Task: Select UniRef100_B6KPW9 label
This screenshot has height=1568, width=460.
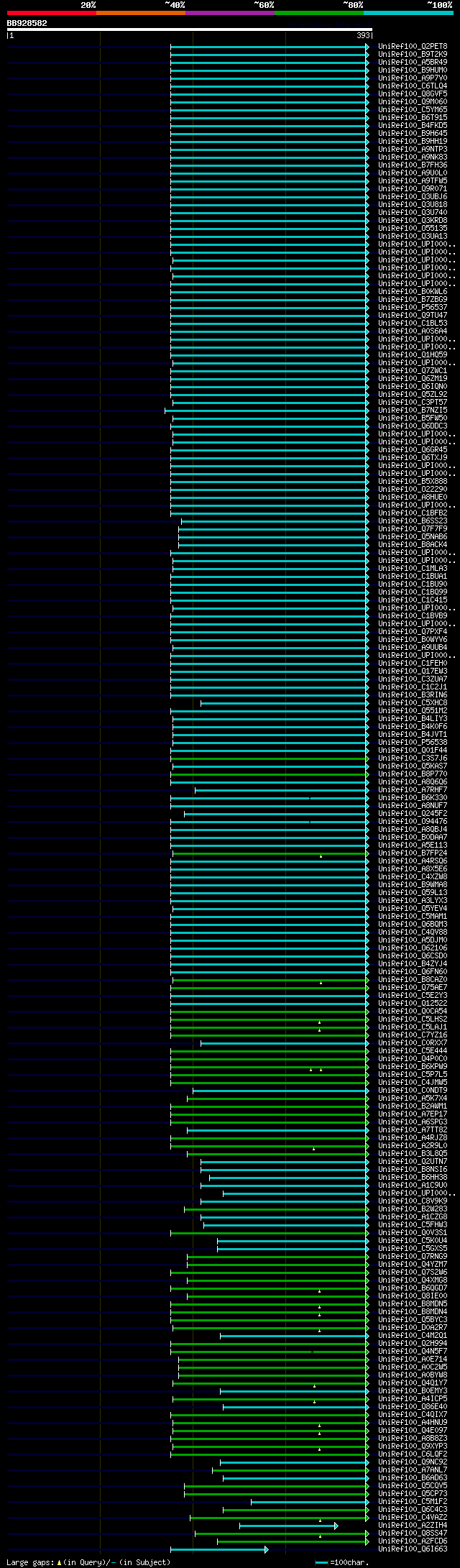Action: [413, 1067]
